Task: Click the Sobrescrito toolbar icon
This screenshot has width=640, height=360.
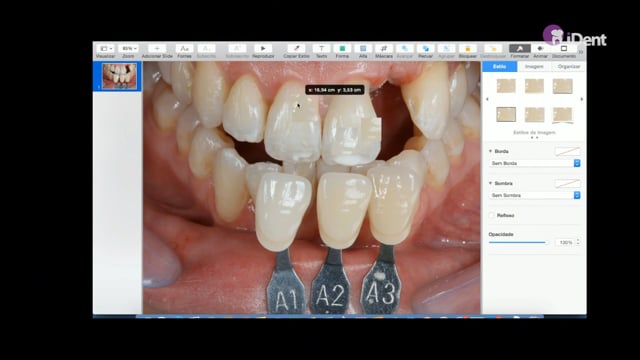Action: (237, 49)
